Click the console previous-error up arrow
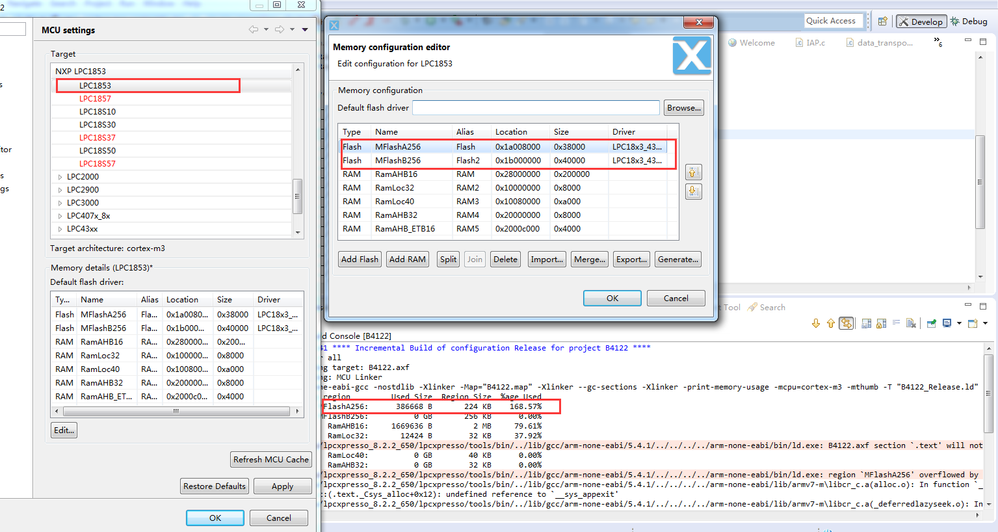 831,323
